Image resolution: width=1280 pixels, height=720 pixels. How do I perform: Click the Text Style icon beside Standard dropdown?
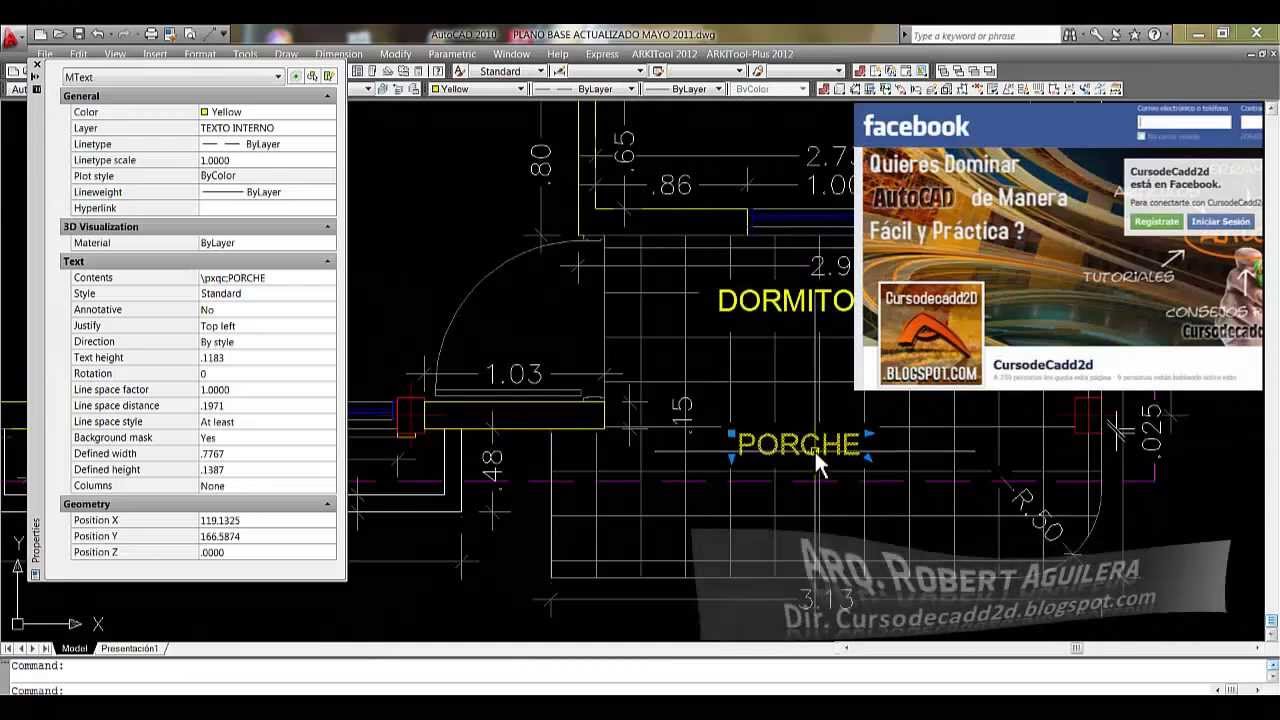pos(460,71)
